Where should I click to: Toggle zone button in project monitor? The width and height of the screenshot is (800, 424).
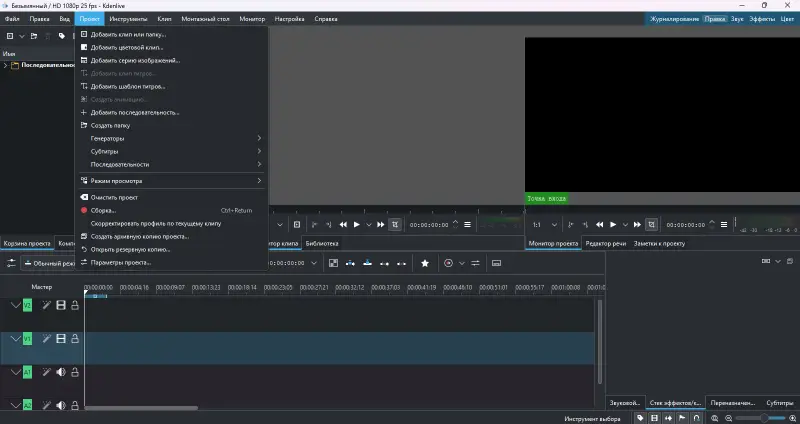[x=652, y=225]
